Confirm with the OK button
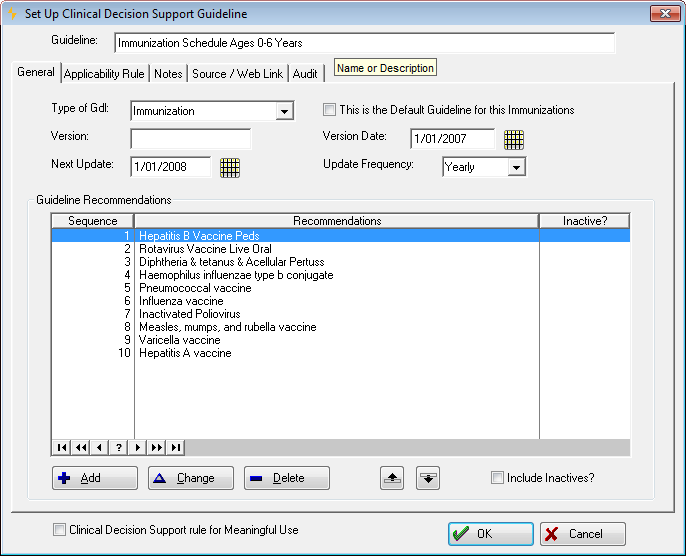Viewport: 687px width, 557px height. point(491,534)
